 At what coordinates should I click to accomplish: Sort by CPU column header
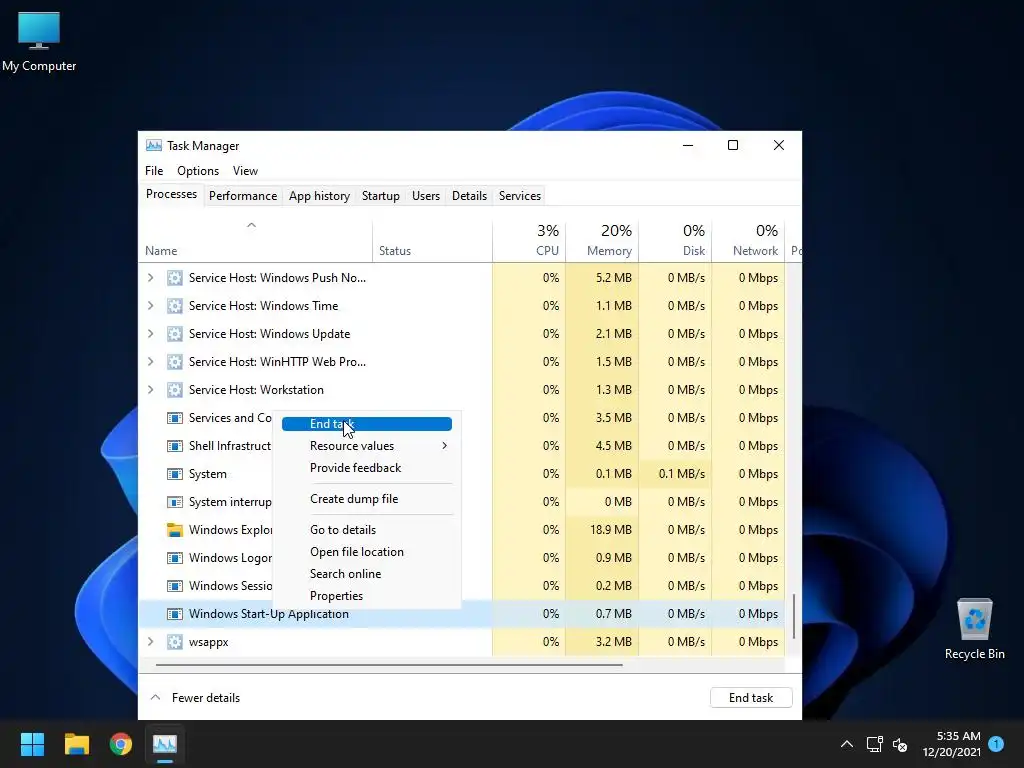(529, 241)
